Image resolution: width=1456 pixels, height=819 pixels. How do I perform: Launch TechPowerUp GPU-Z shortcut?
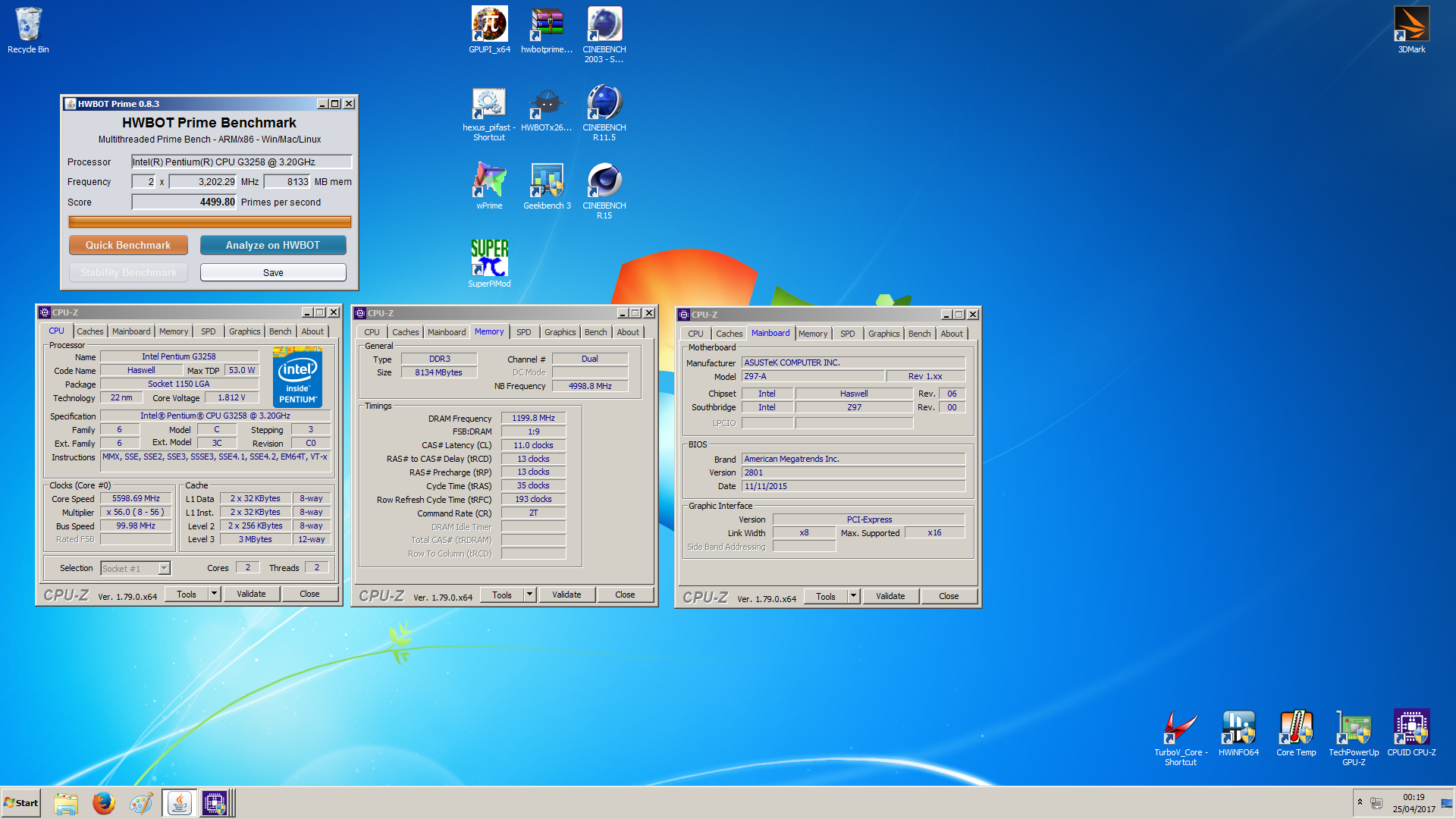coord(1354,738)
